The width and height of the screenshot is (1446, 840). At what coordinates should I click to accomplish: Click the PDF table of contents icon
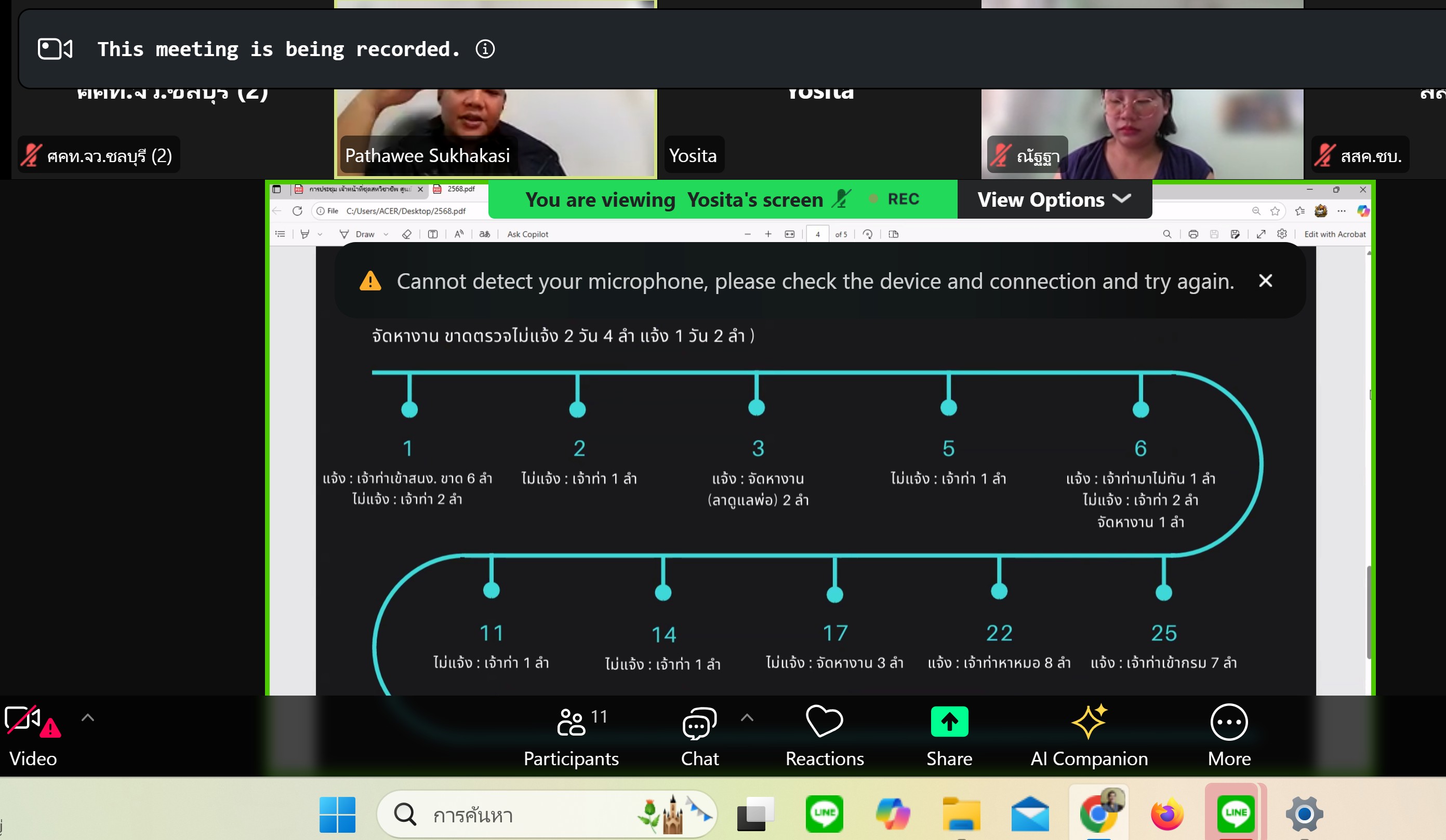point(280,234)
